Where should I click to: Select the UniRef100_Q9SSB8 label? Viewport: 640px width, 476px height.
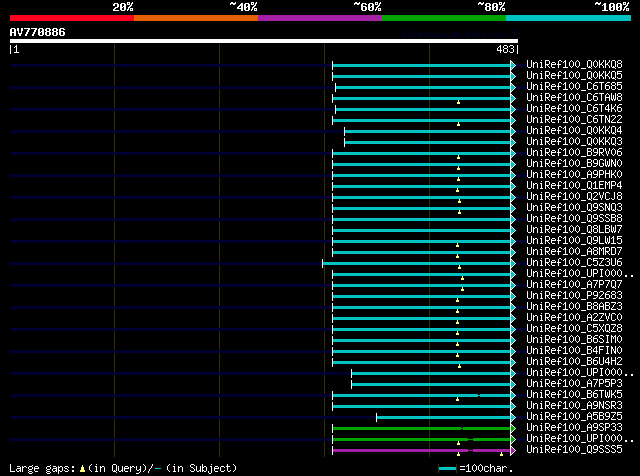coord(574,219)
